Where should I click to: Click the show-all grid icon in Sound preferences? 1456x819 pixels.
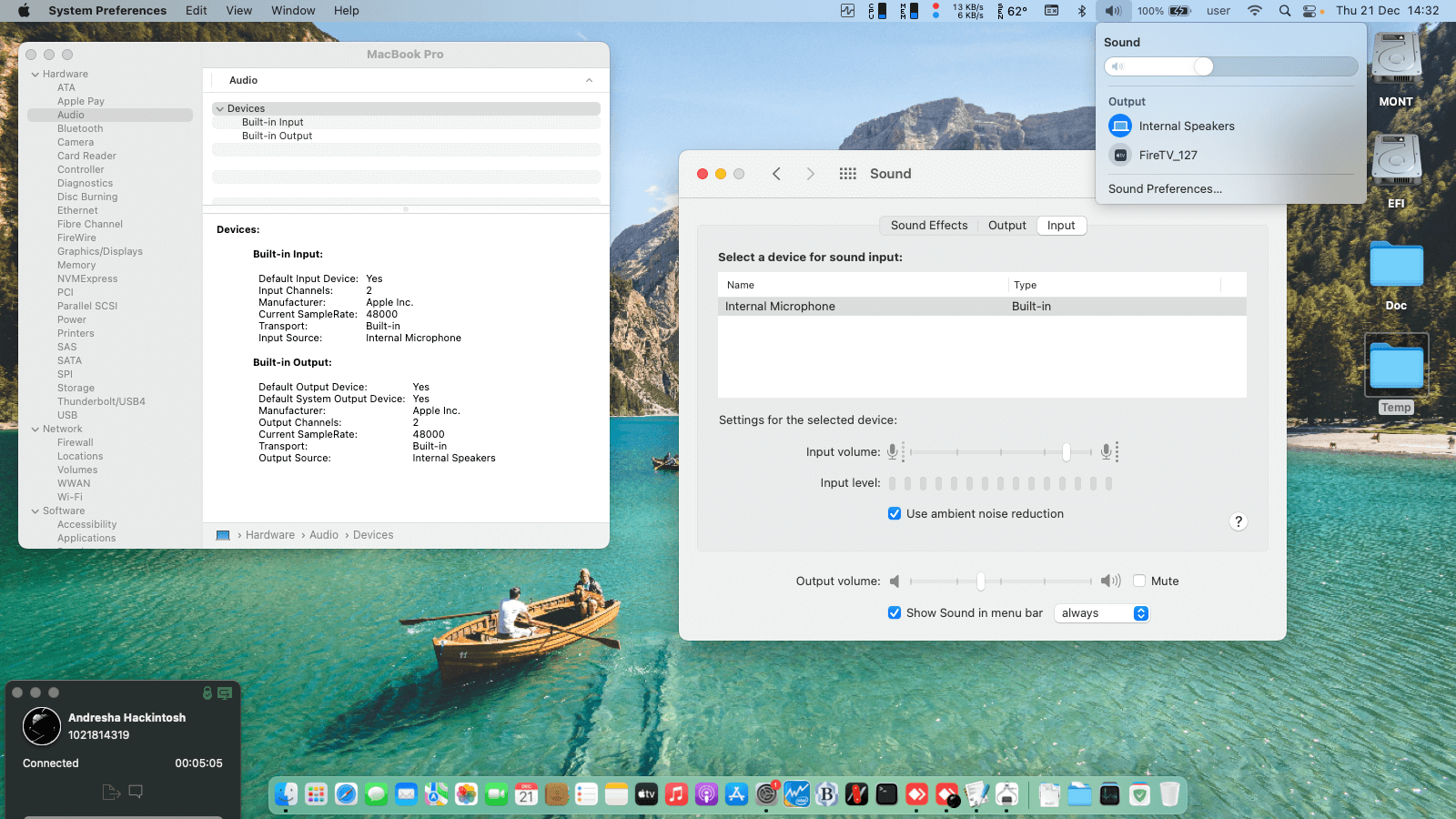(x=847, y=174)
